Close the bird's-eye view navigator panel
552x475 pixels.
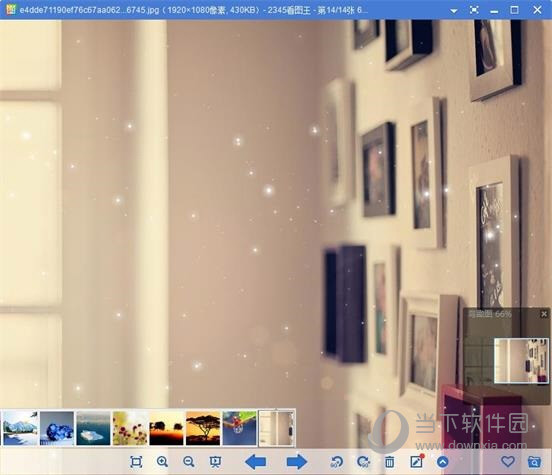pos(544,313)
